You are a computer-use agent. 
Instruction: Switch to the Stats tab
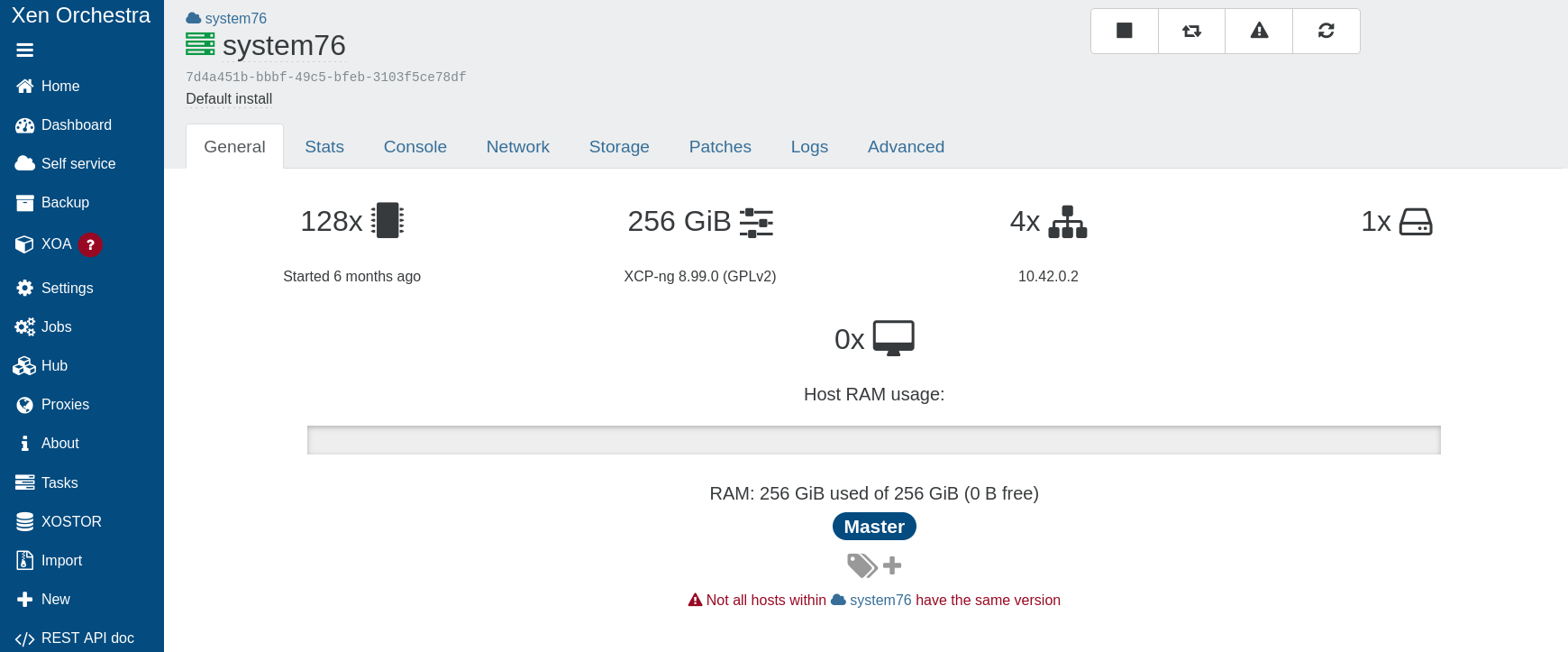(324, 147)
